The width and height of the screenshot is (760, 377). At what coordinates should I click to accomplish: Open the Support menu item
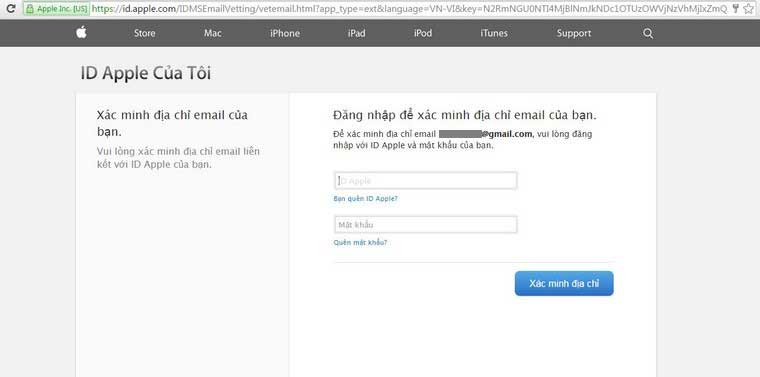click(574, 33)
